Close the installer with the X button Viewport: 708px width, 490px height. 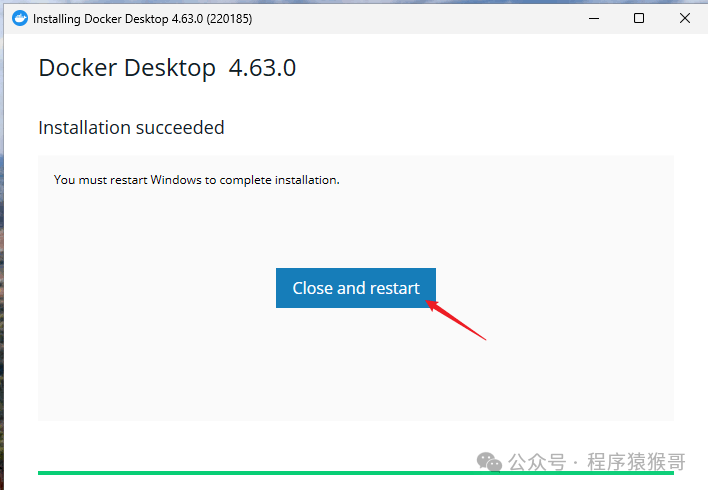pos(685,18)
